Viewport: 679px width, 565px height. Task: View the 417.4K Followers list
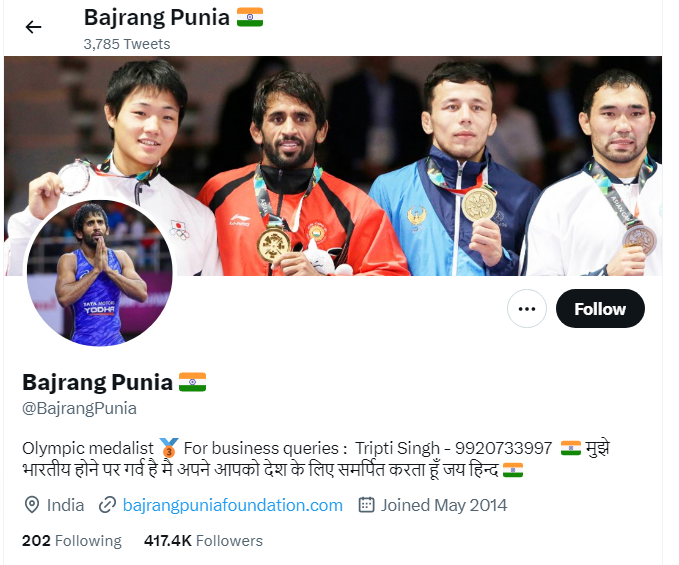(204, 541)
